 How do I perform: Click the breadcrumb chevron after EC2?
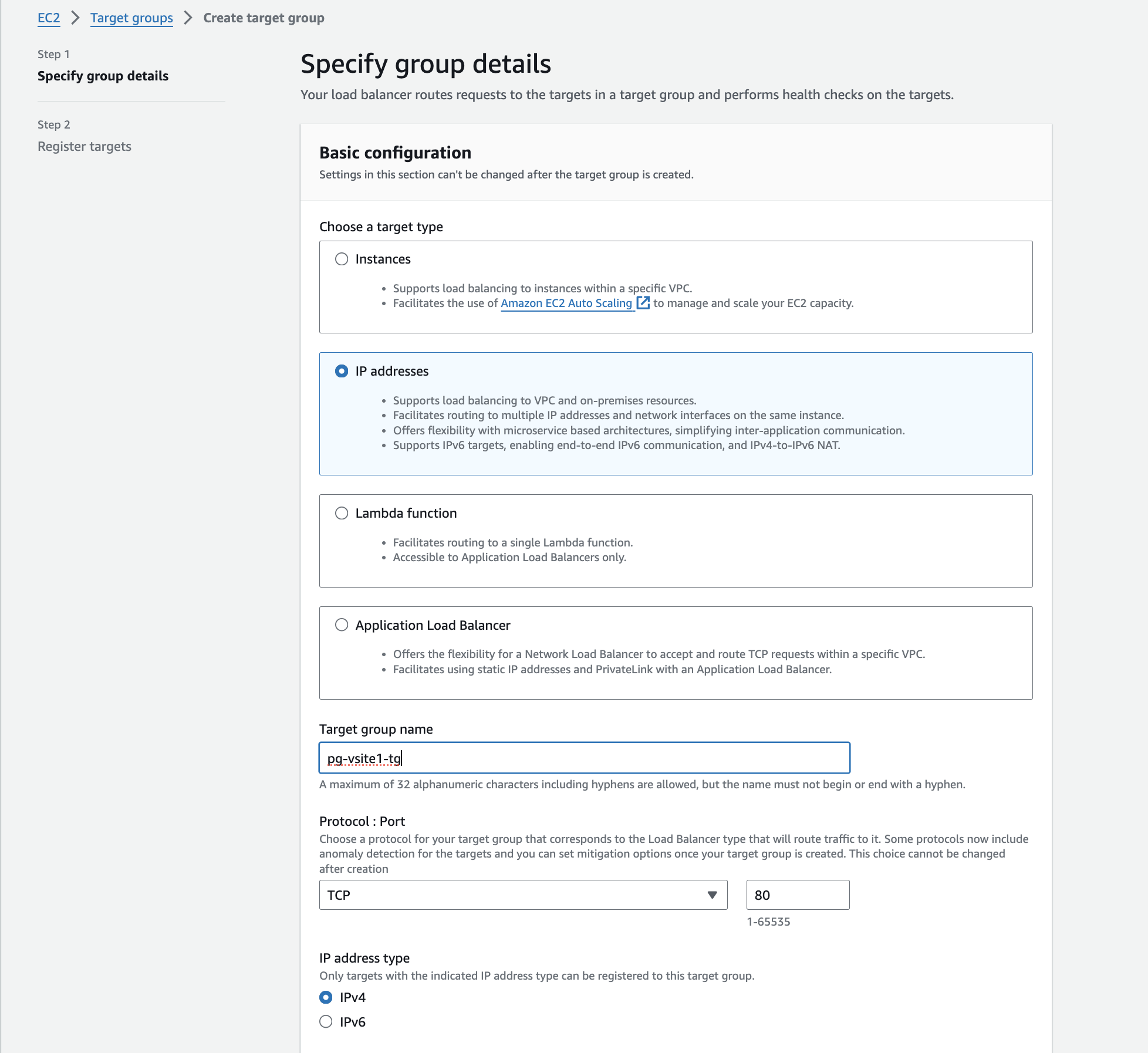(75, 18)
